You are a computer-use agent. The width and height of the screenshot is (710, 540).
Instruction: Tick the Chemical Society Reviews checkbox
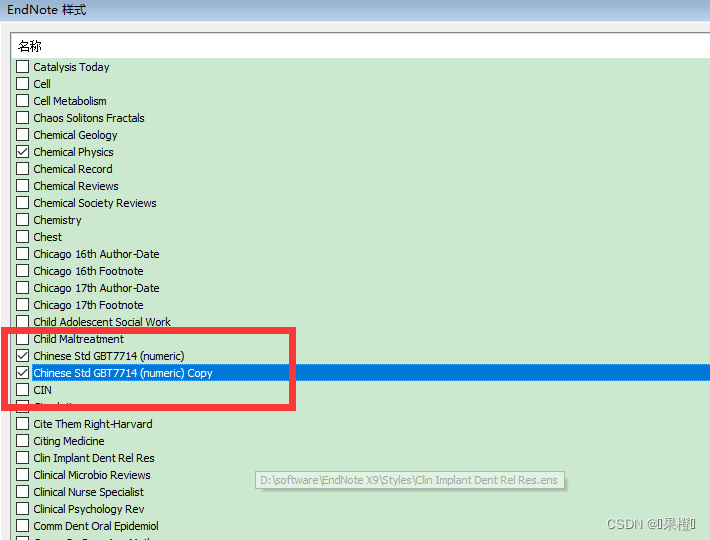[x=23, y=202]
